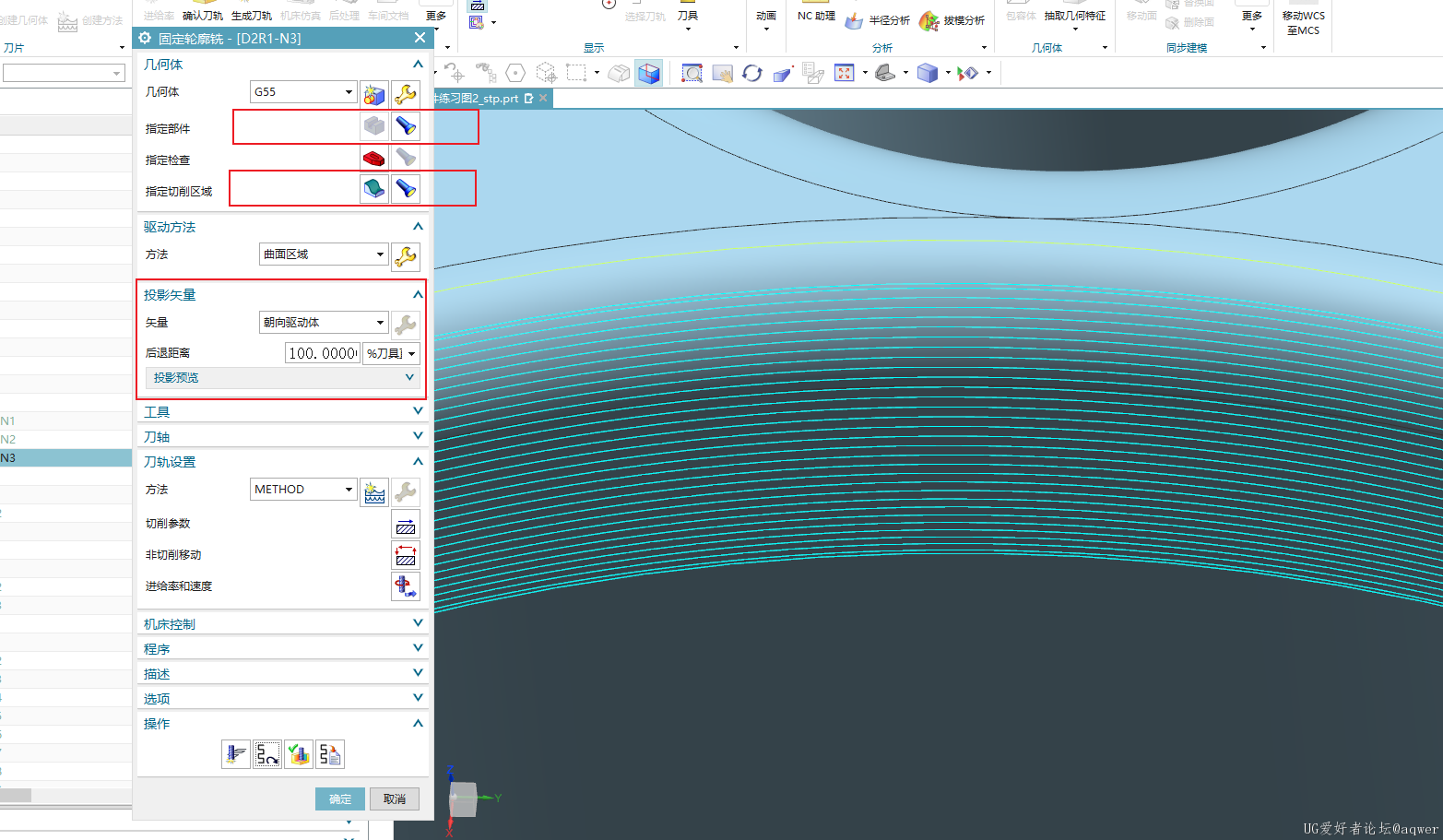Click the zoom magnifier view icon
This screenshot has height=840, width=1443.
(x=692, y=73)
